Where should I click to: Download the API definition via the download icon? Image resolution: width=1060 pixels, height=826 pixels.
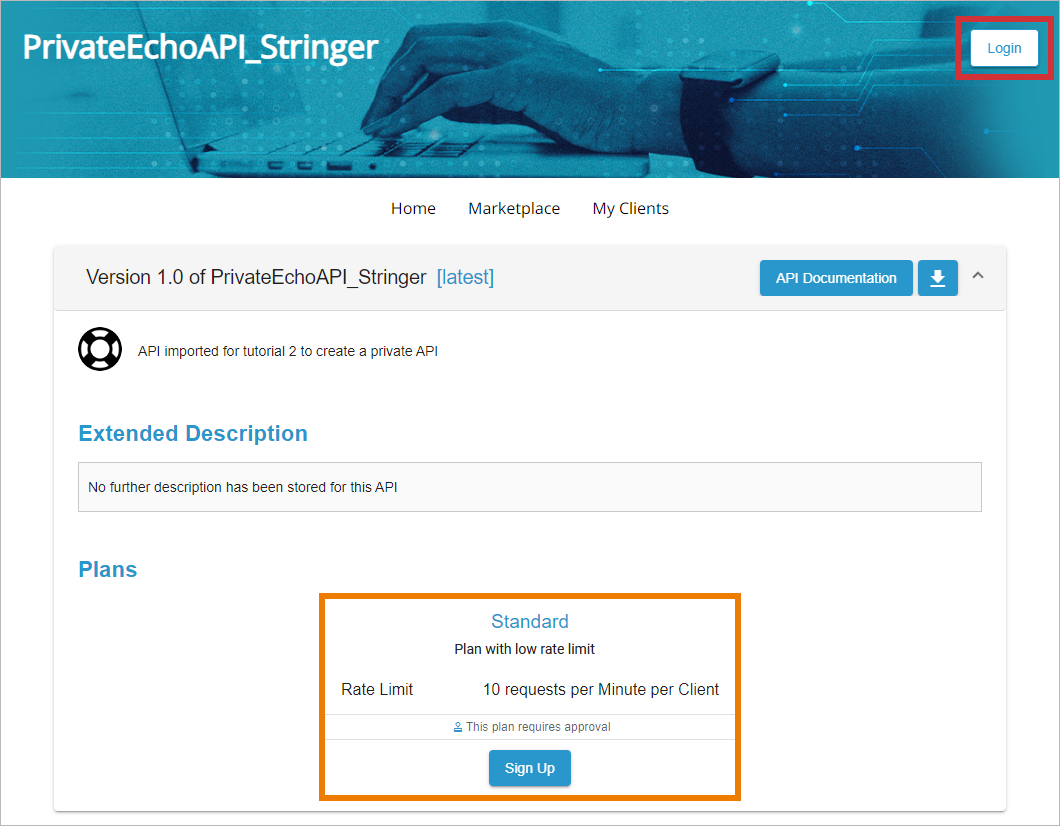click(938, 278)
